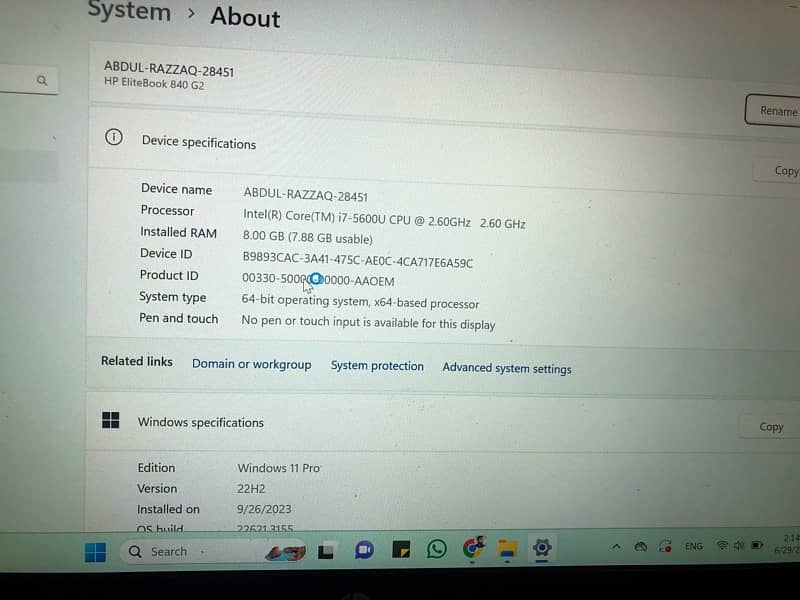Click the Task View taskbar icon
The image size is (800, 600).
pyautogui.click(x=326, y=551)
